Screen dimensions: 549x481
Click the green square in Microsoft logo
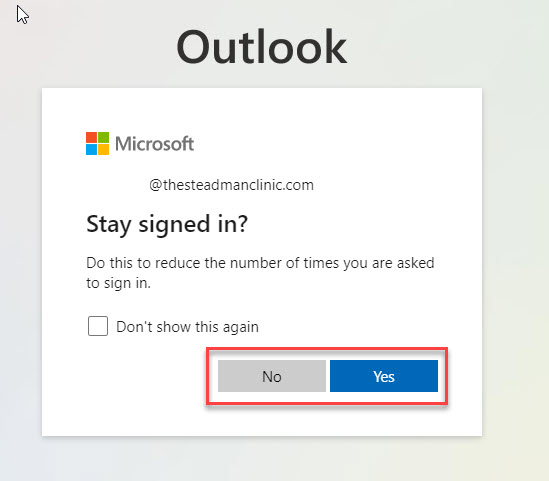(104, 138)
